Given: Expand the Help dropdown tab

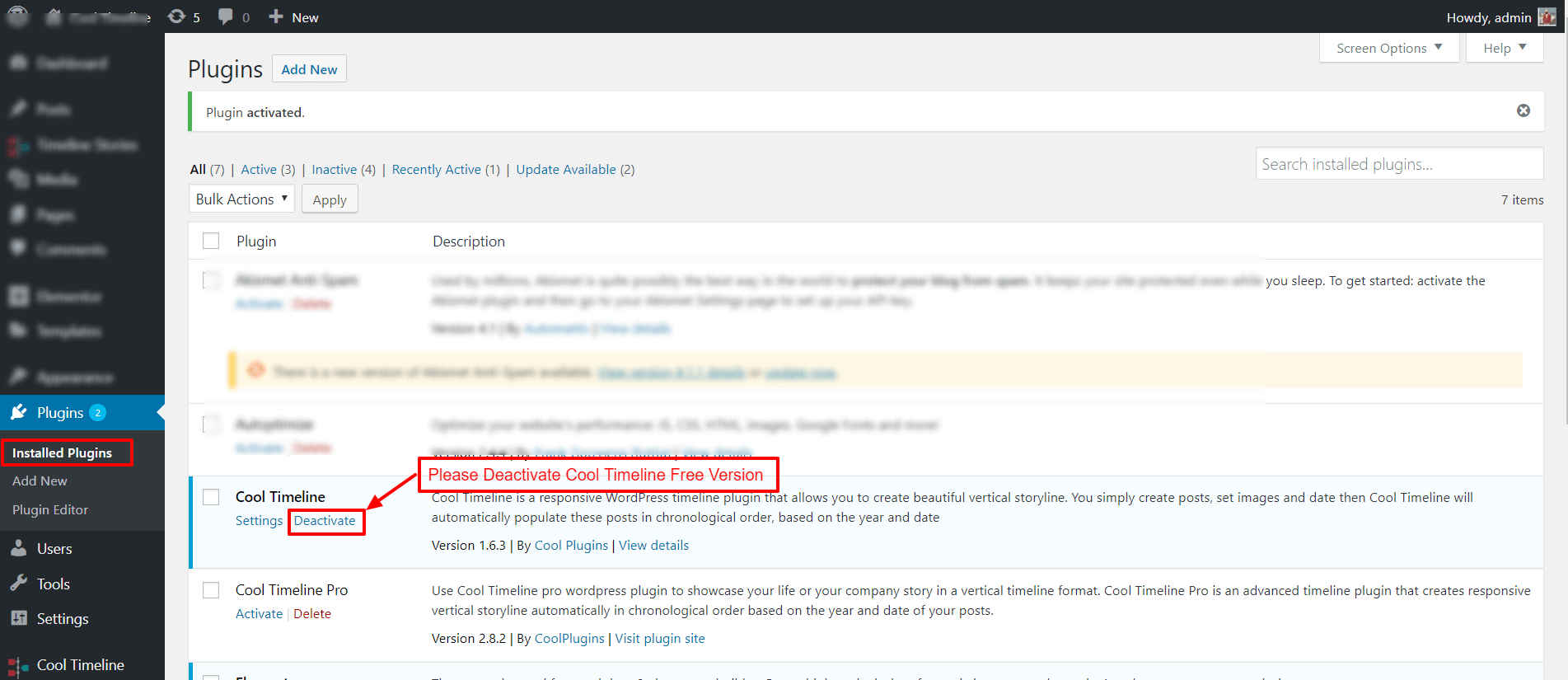Looking at the screenshot, I should pos(1504,48).
